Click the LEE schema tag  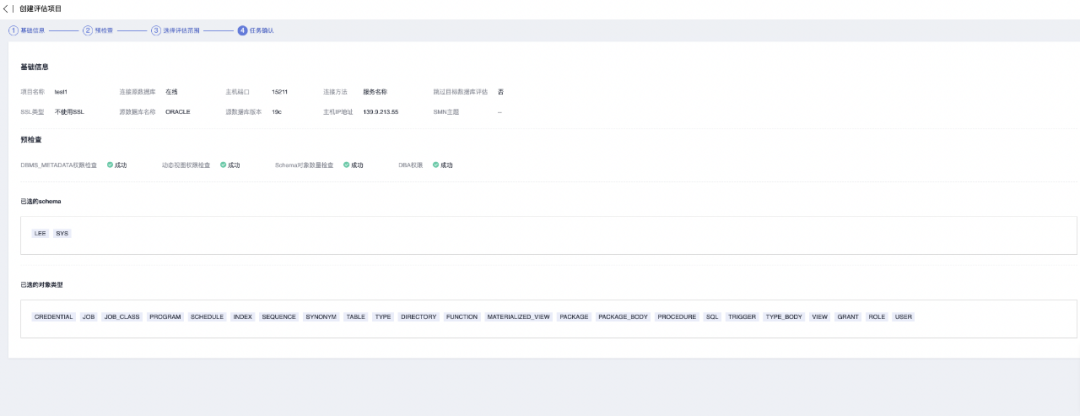[40, 233]
